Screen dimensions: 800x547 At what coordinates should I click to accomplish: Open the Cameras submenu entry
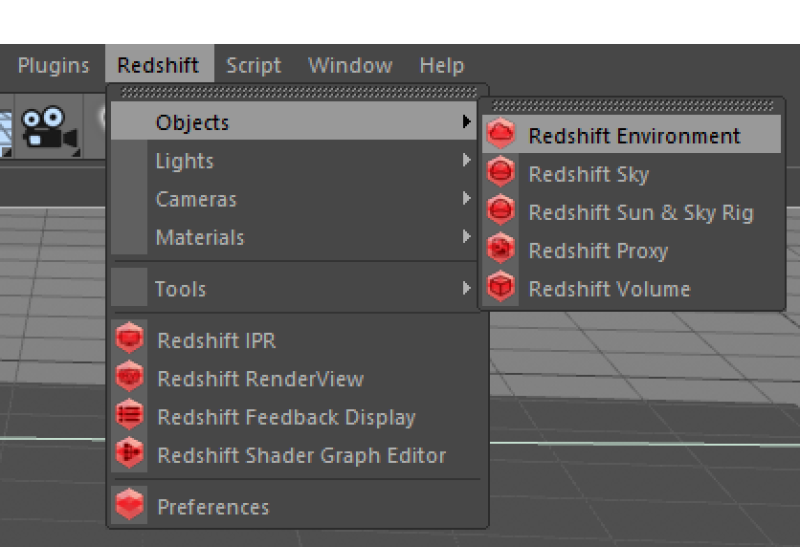point(294,198)
